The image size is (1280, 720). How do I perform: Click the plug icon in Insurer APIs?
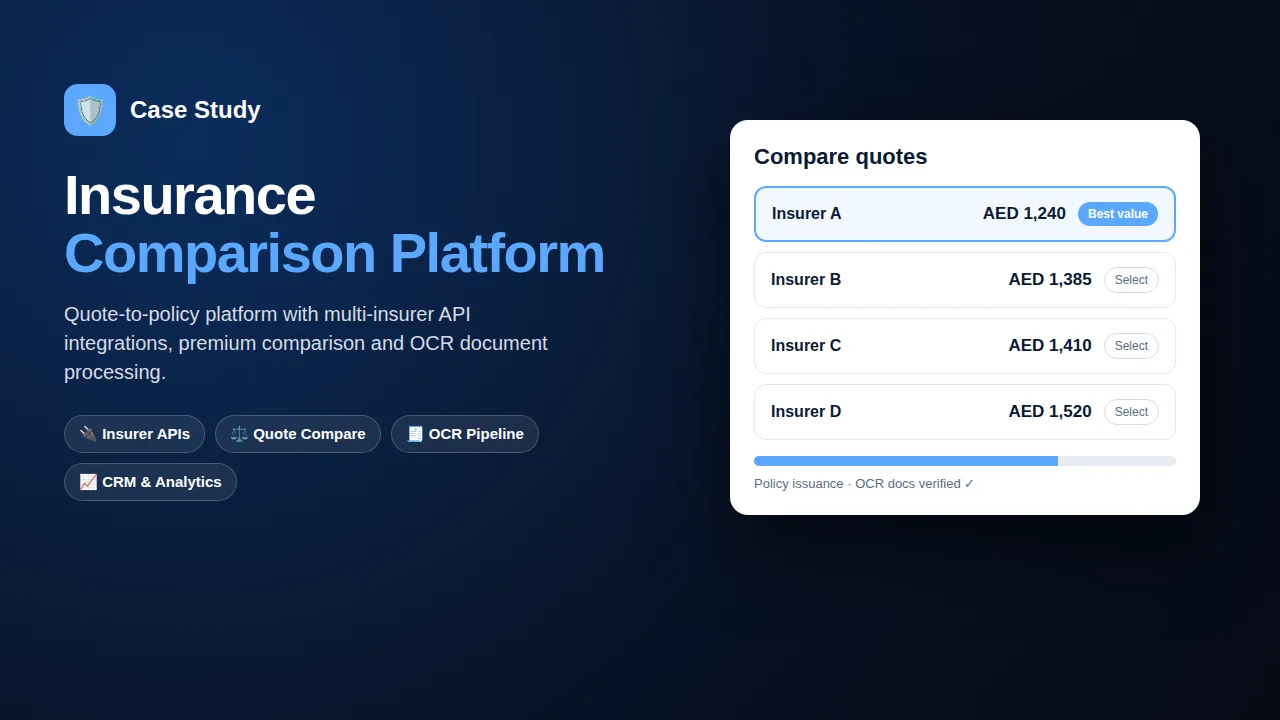pyautogui.click(x=88, y=434)
